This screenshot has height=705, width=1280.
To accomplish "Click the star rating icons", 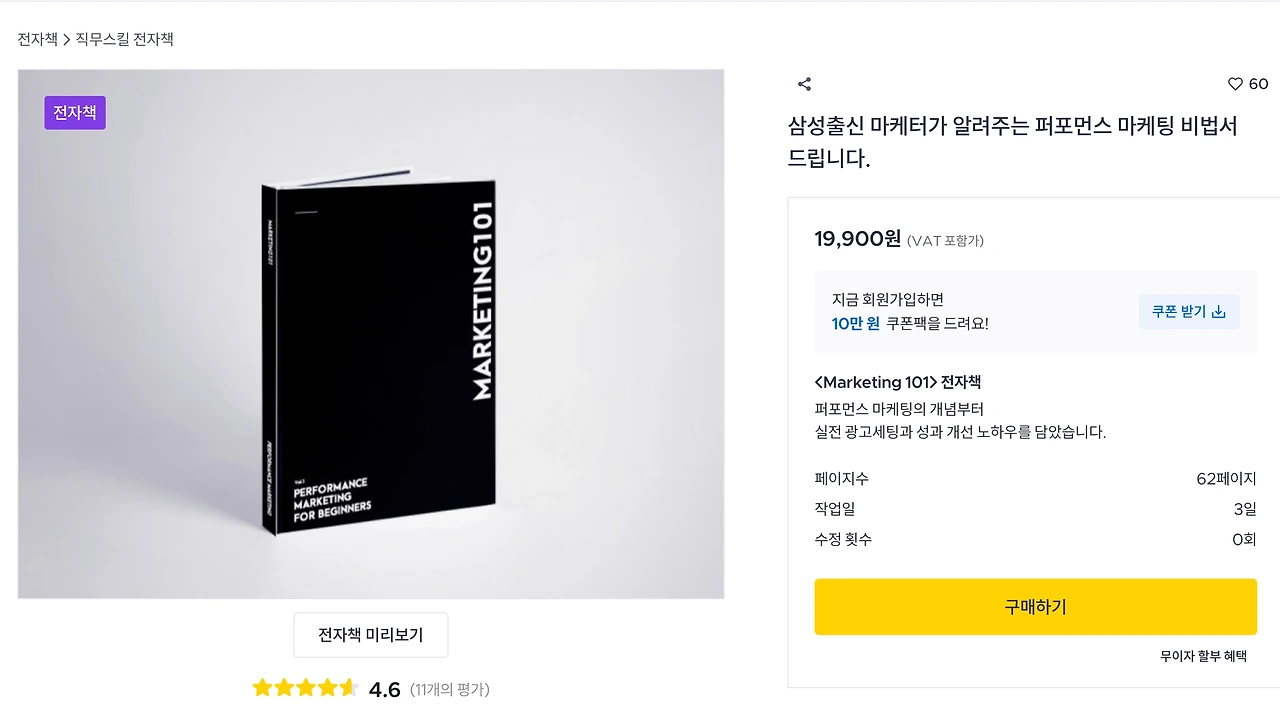I will point(305,688).
